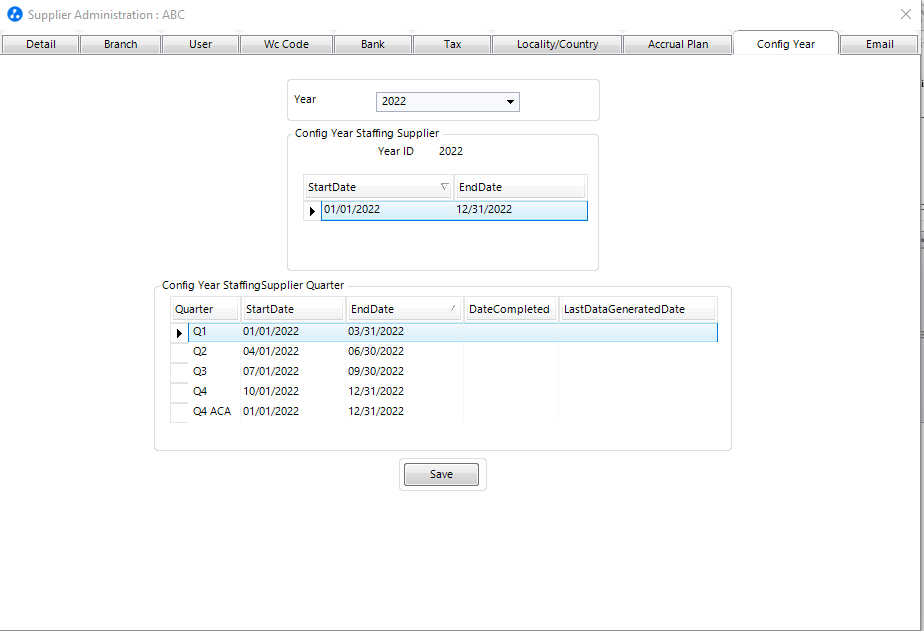The height and width of the screenshot is (631, 924).
Task: Go to the Wc Code tab
Action: pyautogui.click(x=286, y=44)
